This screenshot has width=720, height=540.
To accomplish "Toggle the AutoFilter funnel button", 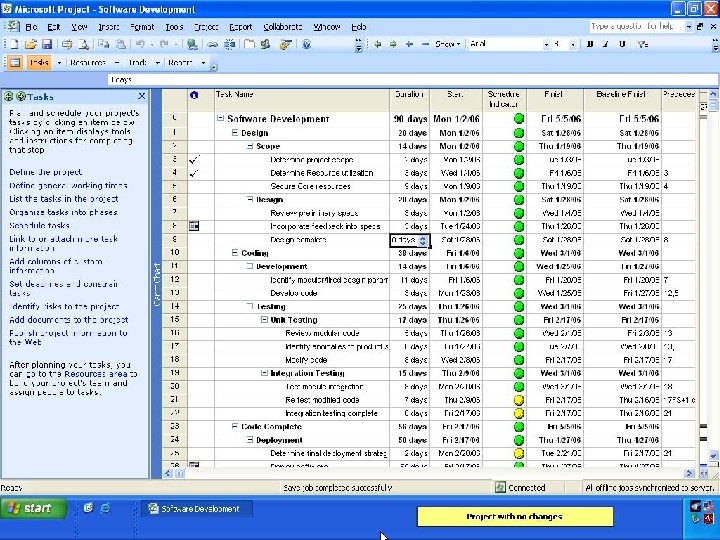I will (643, 45).
